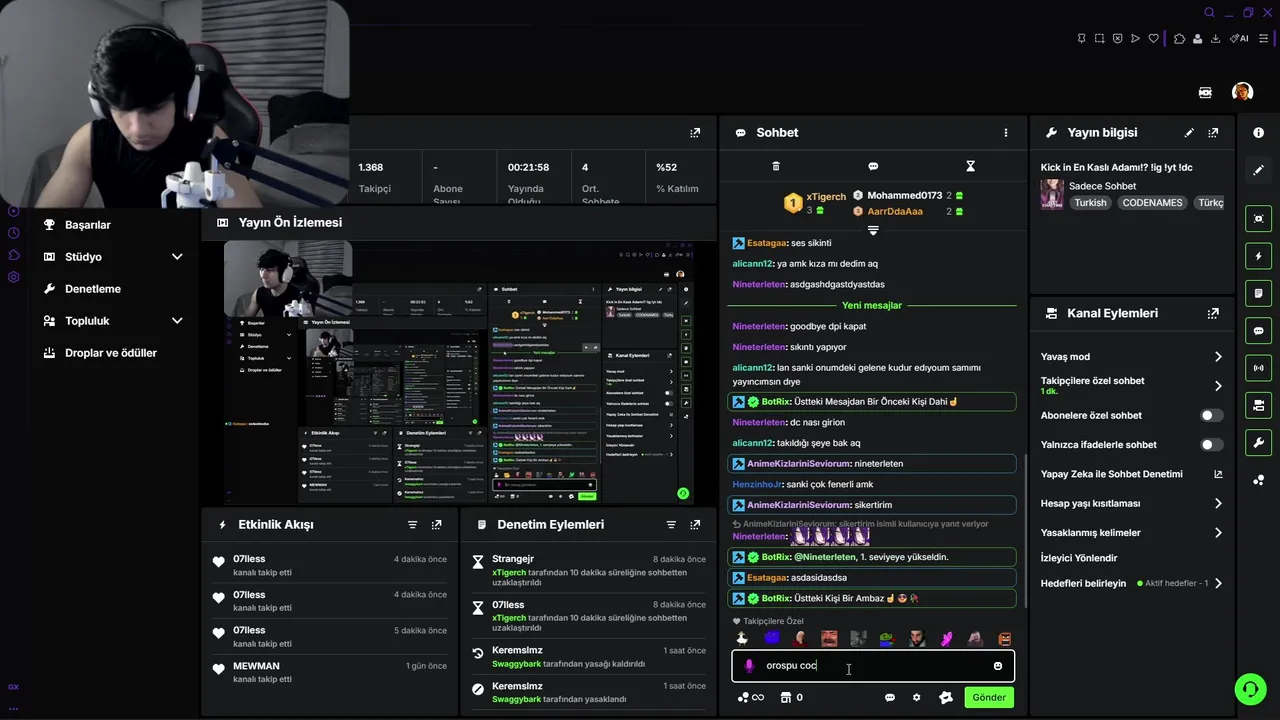The height and width of the screenshot is (720, 1280).
Task: Edit stream info with the pencil icon in Yayın bilgisi
Action: [1189, 132]
